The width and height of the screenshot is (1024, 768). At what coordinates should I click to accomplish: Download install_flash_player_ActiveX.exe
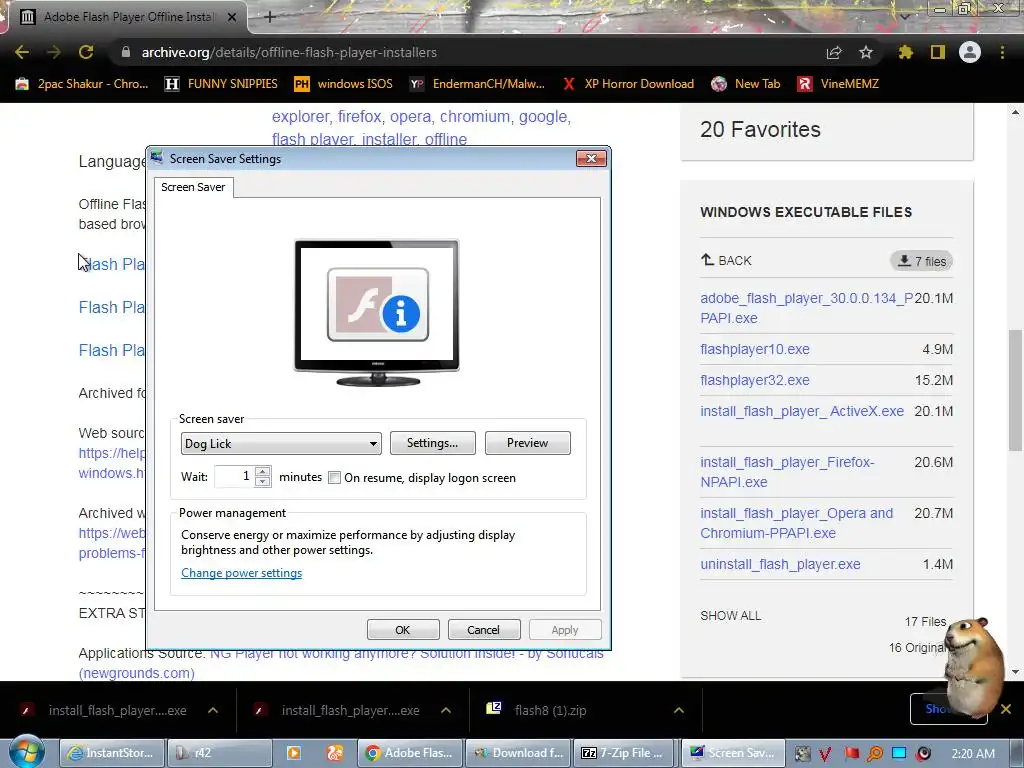point(802,411)
